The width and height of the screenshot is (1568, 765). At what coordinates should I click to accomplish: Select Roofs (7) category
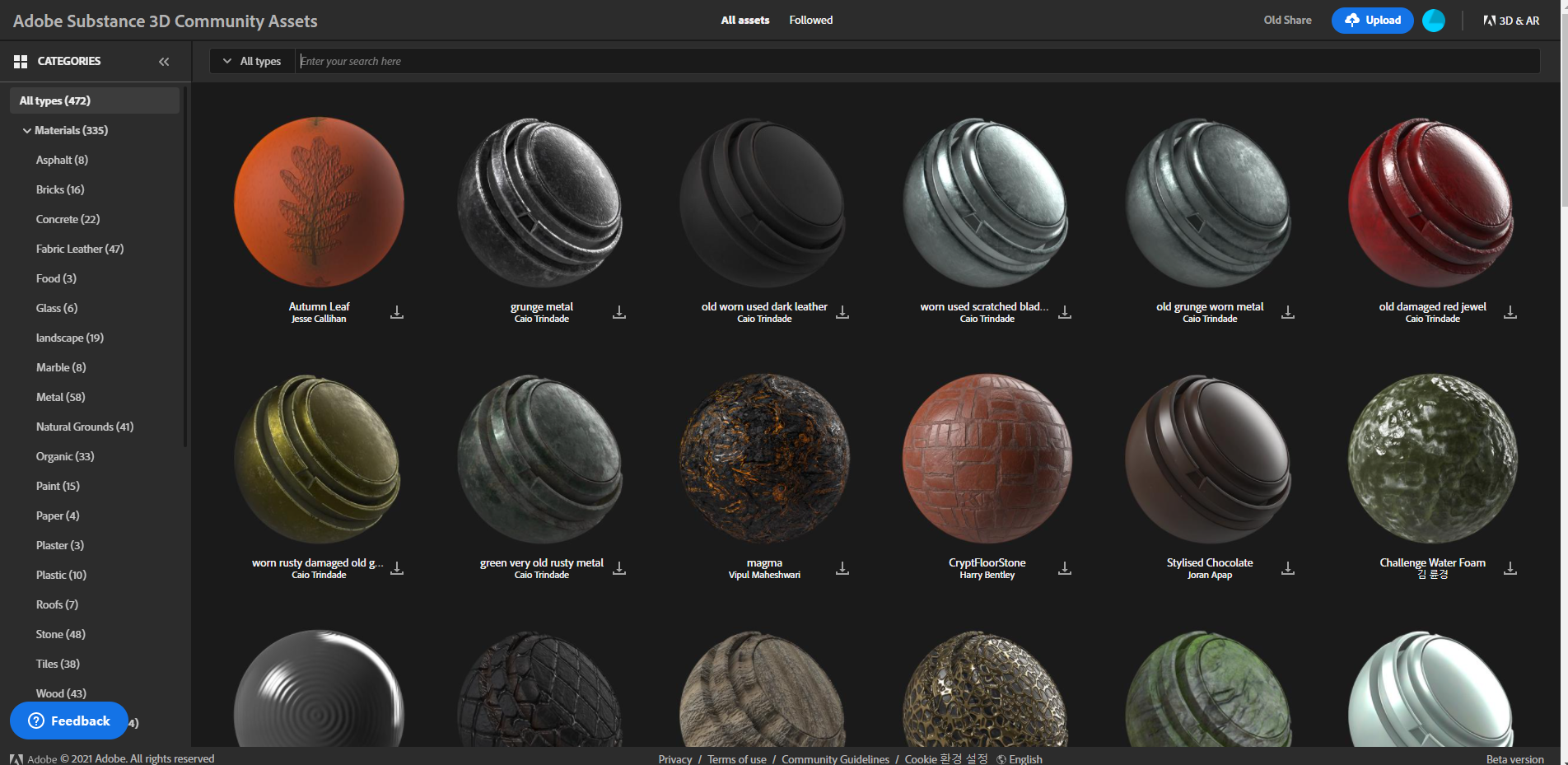57,604
